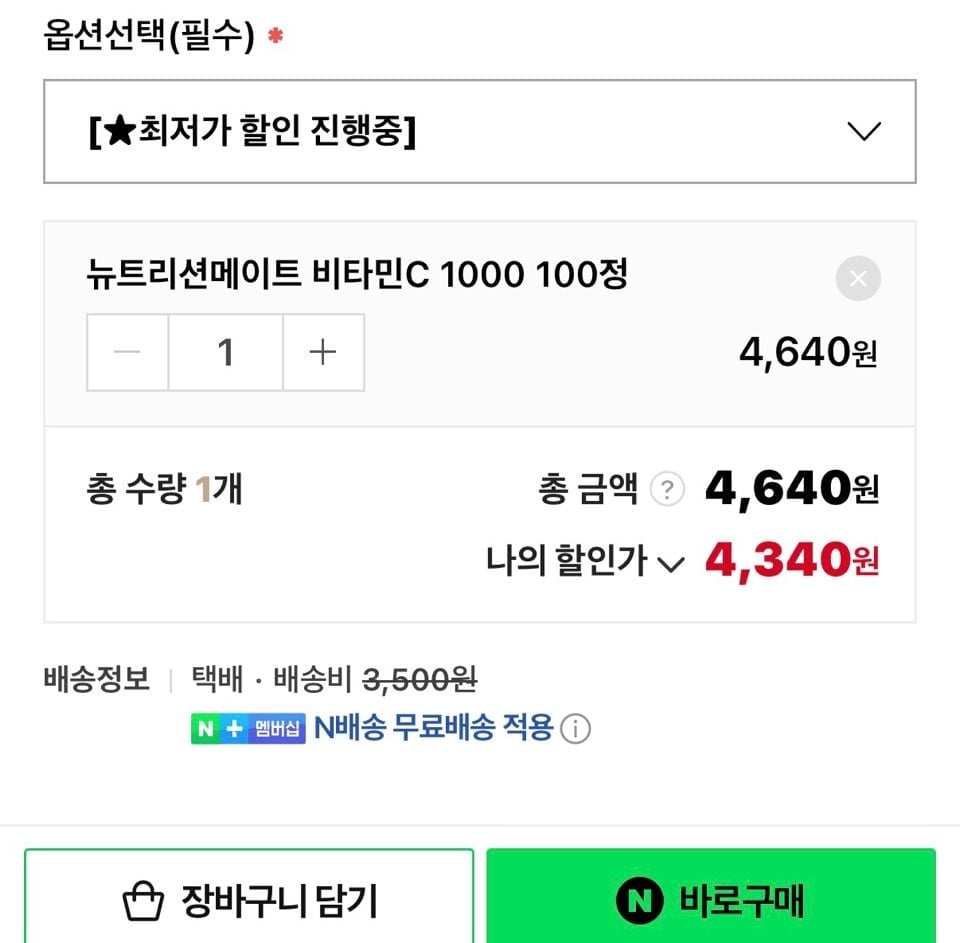Click the 총 수량 1개 text
Viewport: 960px width, 943px height.
tap(164, 490)
